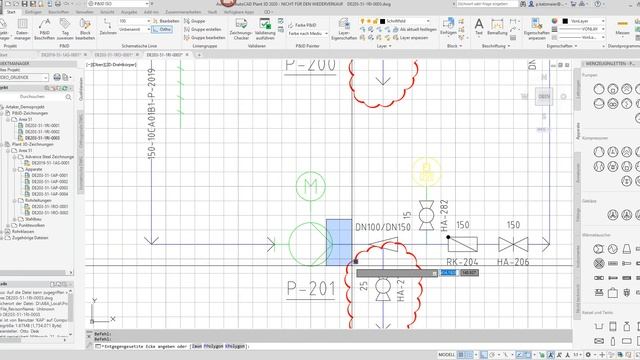Click the Gruppe bearbeiten button
640x360 pixels.
(x=204, y=38)
